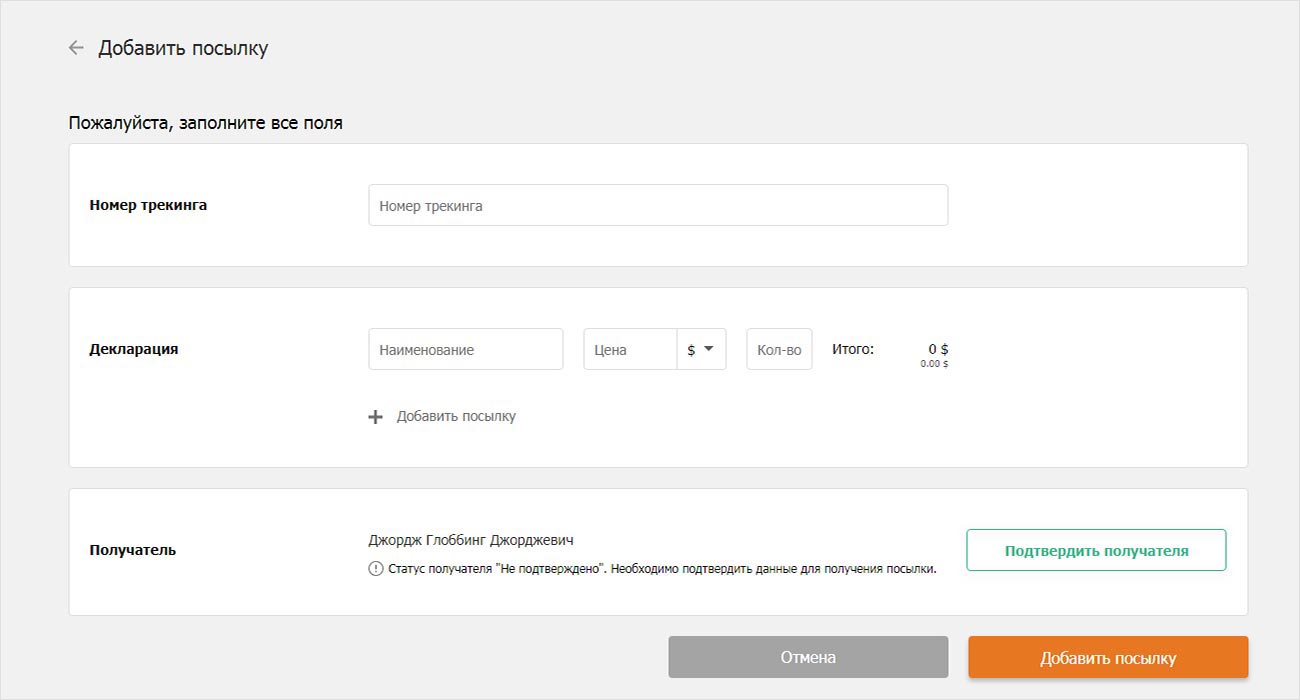The height and width of the screenshot is (700, 1300).
Task: Click the Наименование text field
Action: [x=465, y=350]
